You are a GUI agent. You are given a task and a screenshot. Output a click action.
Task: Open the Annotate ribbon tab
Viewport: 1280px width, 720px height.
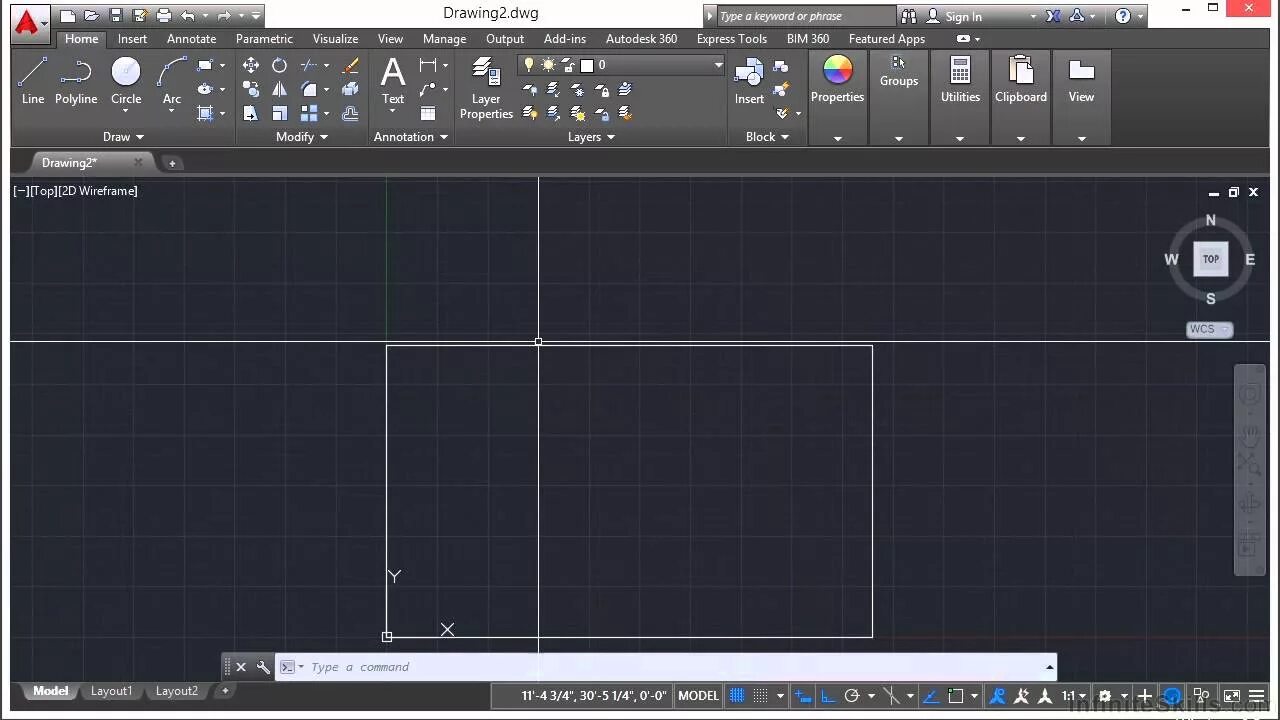[191, 39]
